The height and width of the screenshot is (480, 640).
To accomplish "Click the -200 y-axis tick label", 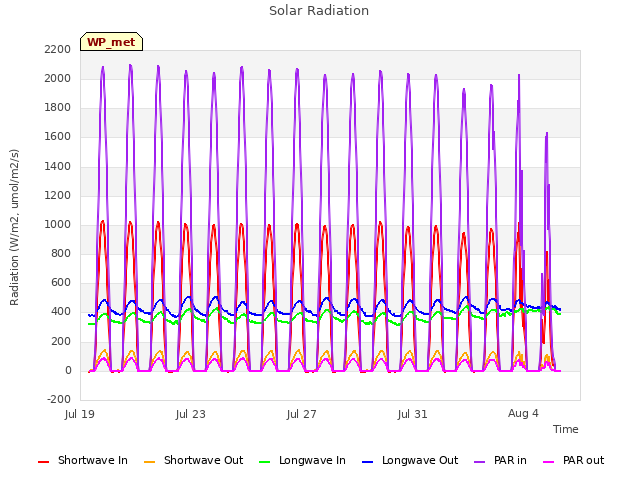I will coord(59,399).
